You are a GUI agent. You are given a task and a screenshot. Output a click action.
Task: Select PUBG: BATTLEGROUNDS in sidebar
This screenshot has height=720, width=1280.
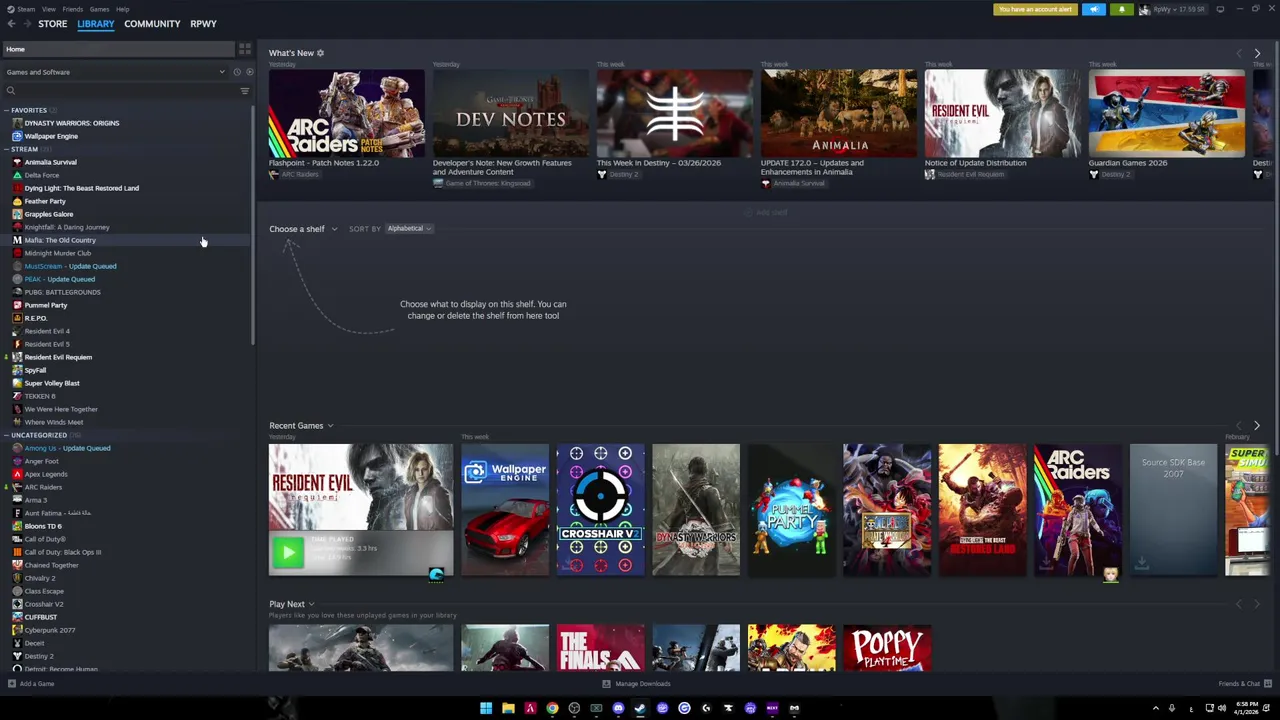[62, 292]
